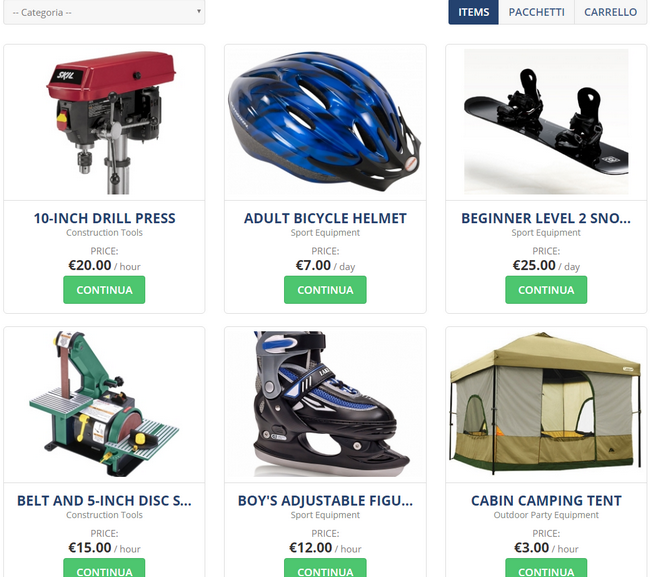Switch to the ITEMS tab
Image resolution: width=650 pixels, height=577 pixels.
pyautogui.click(x=473, y=12)
